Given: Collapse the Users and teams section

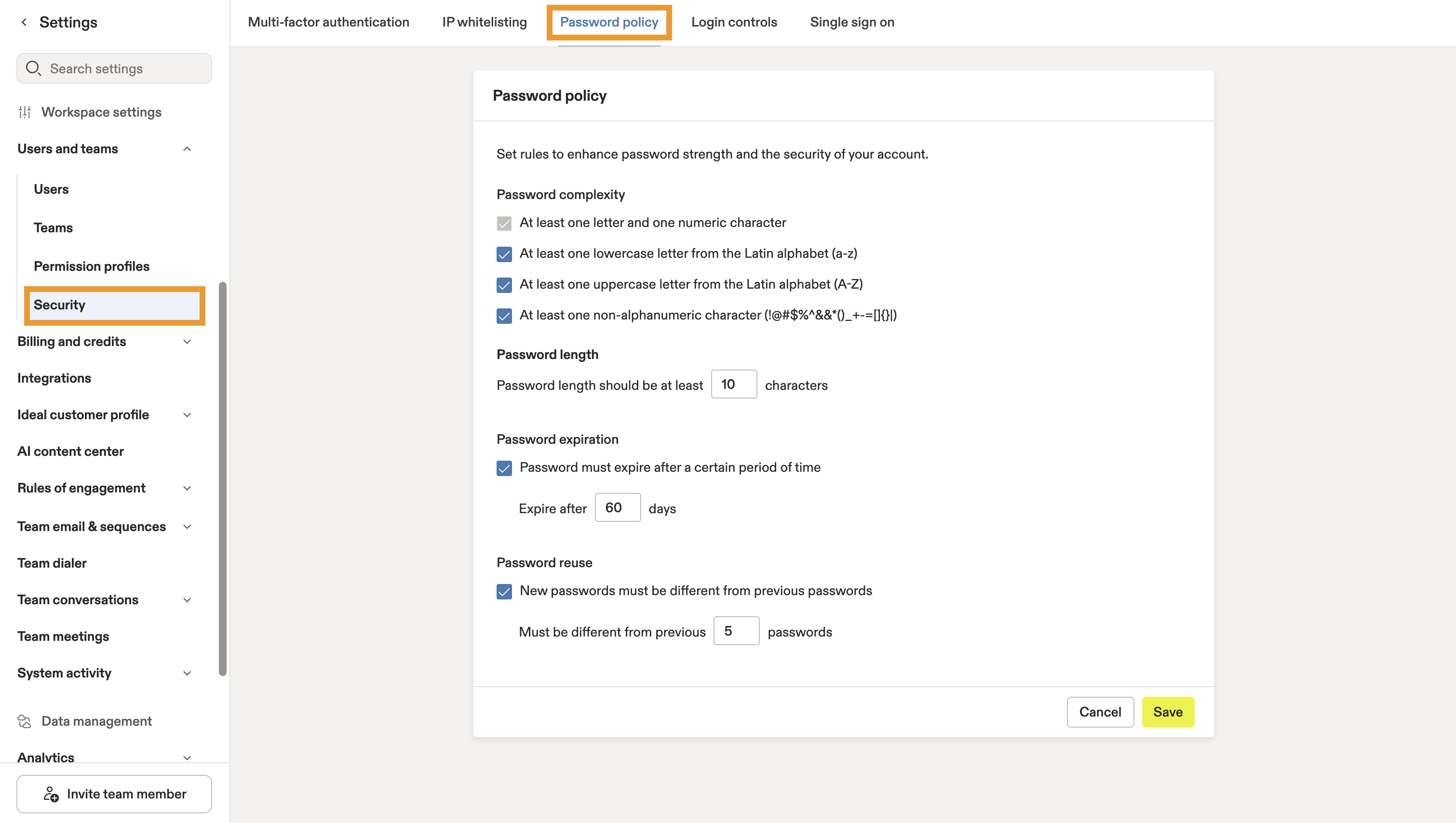Looking at the screenshot, I should click(x=187, y=149).
